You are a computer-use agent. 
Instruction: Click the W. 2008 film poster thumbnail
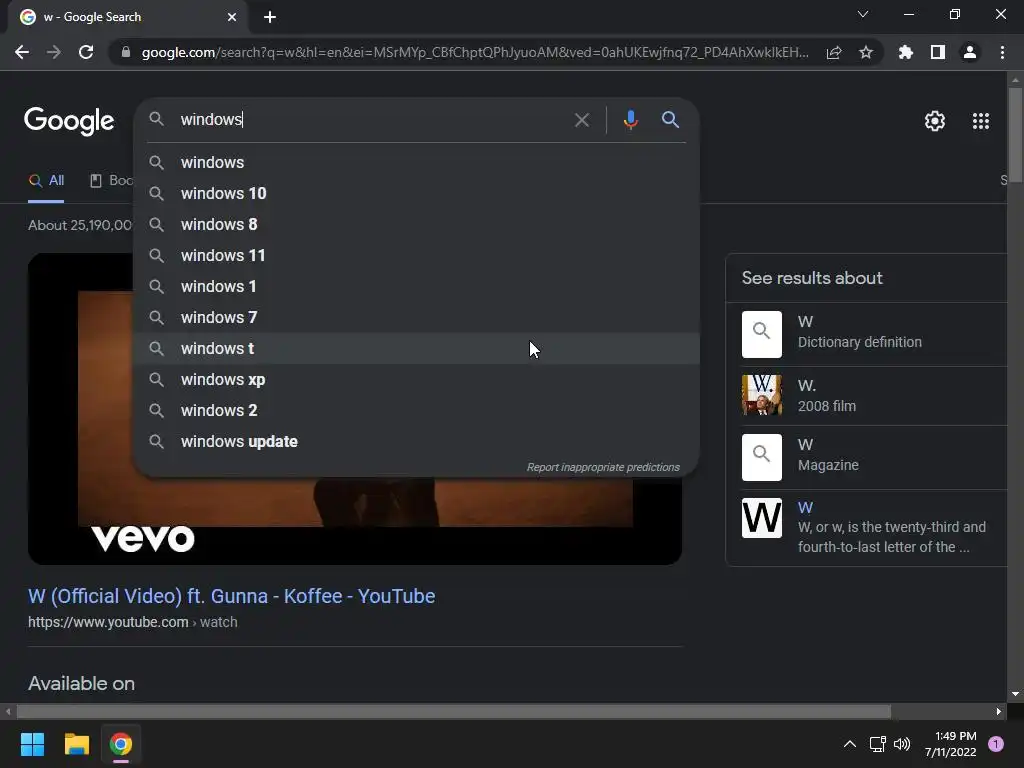click(761, 395)
